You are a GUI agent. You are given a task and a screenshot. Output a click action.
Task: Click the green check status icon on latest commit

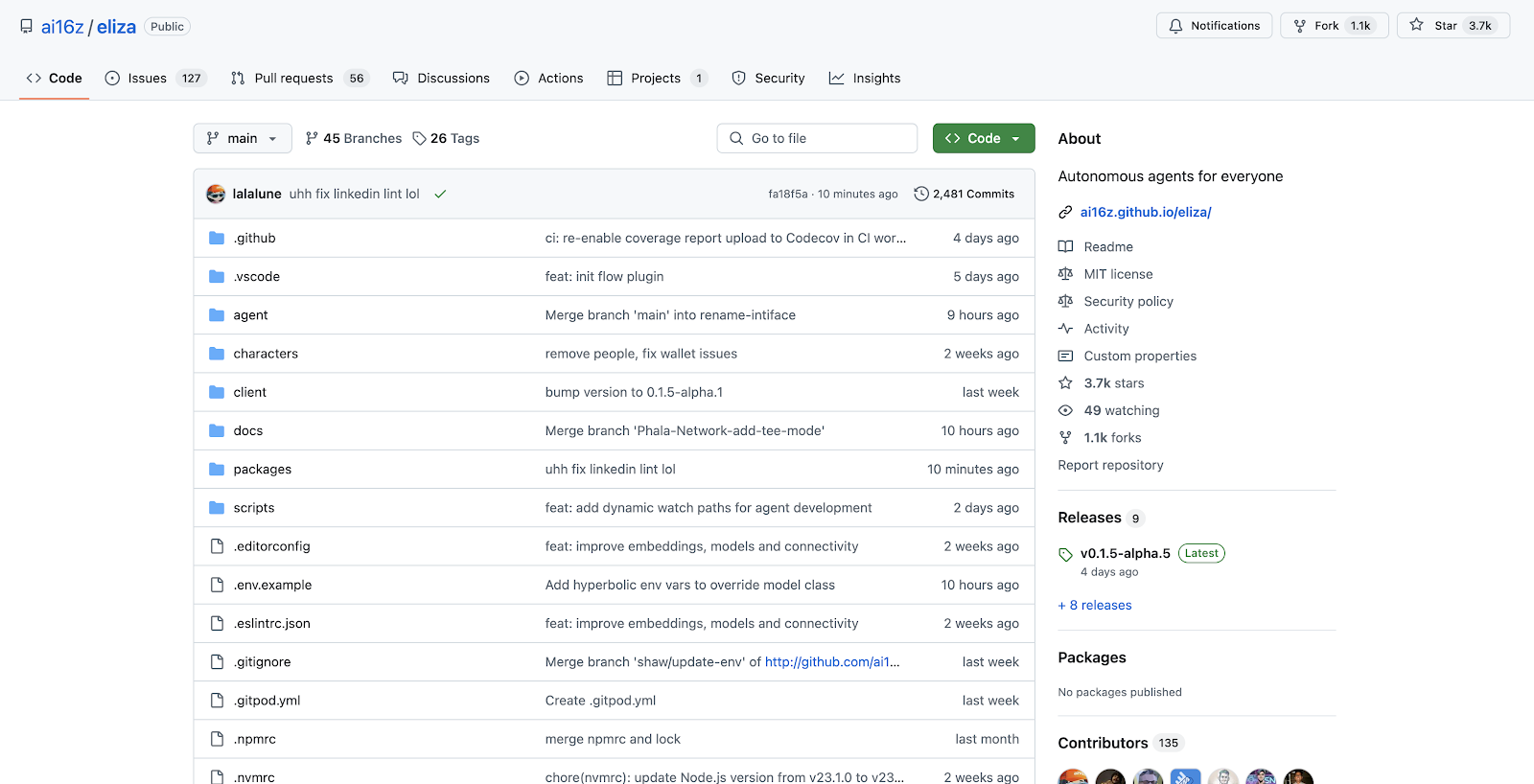440,194
